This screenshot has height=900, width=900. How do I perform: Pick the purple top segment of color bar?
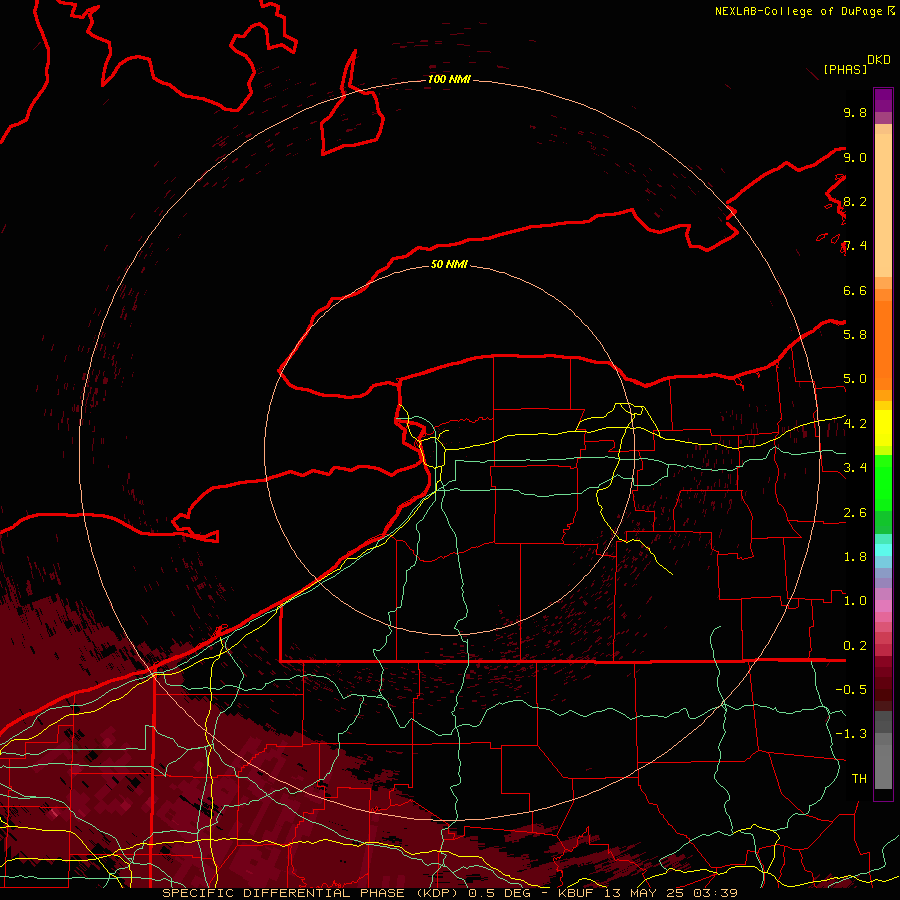(x=883, y=100)
